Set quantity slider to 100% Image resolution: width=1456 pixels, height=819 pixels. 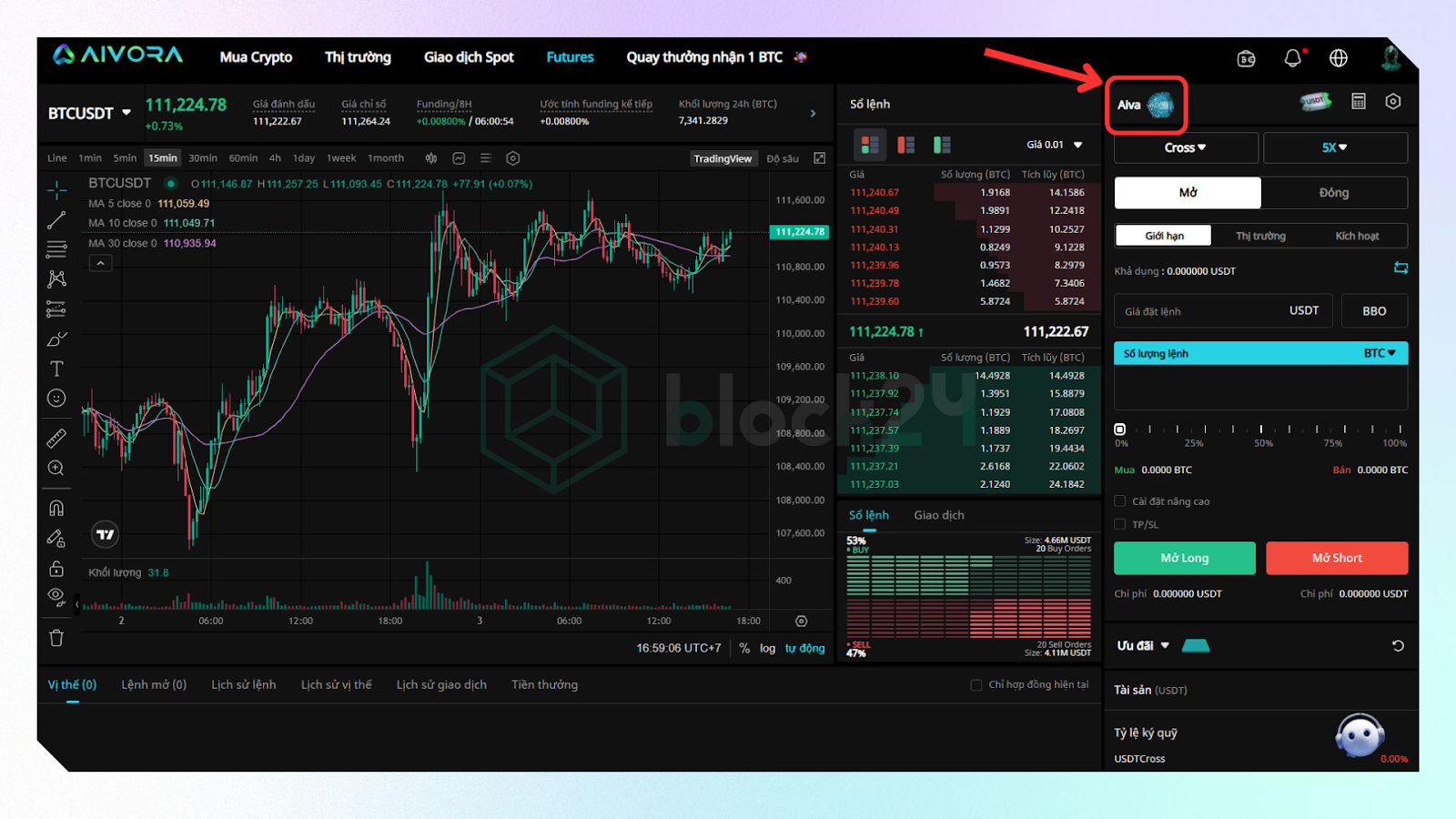pyautogui.click(x=1400, y=429)
